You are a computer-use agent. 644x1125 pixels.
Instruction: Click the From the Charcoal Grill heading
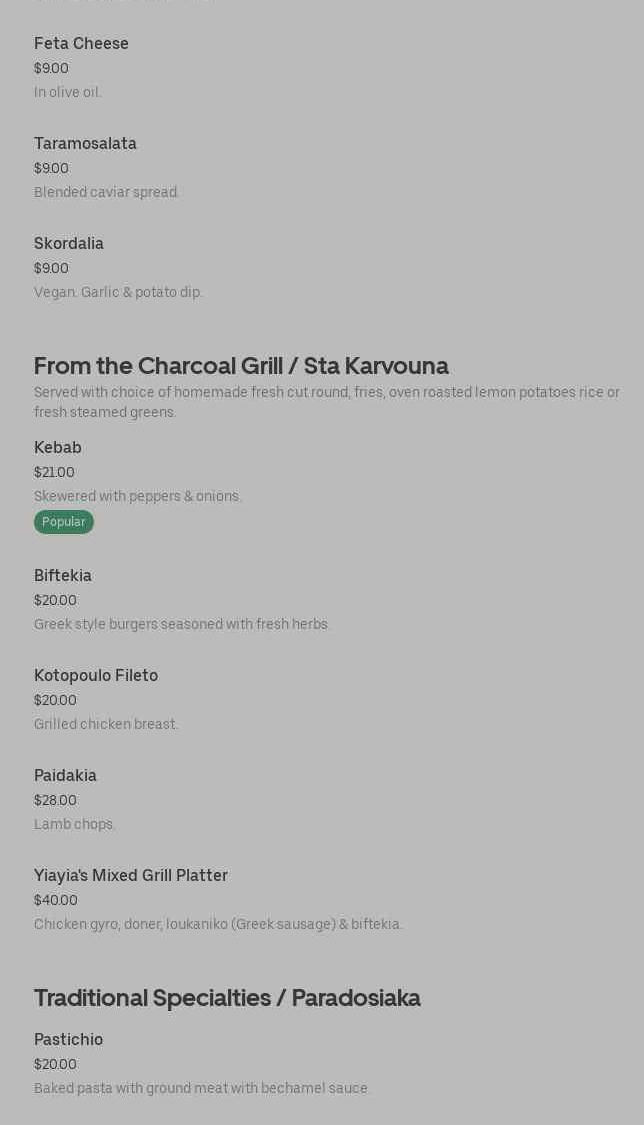pyautogui.click(x=241, y=366)
